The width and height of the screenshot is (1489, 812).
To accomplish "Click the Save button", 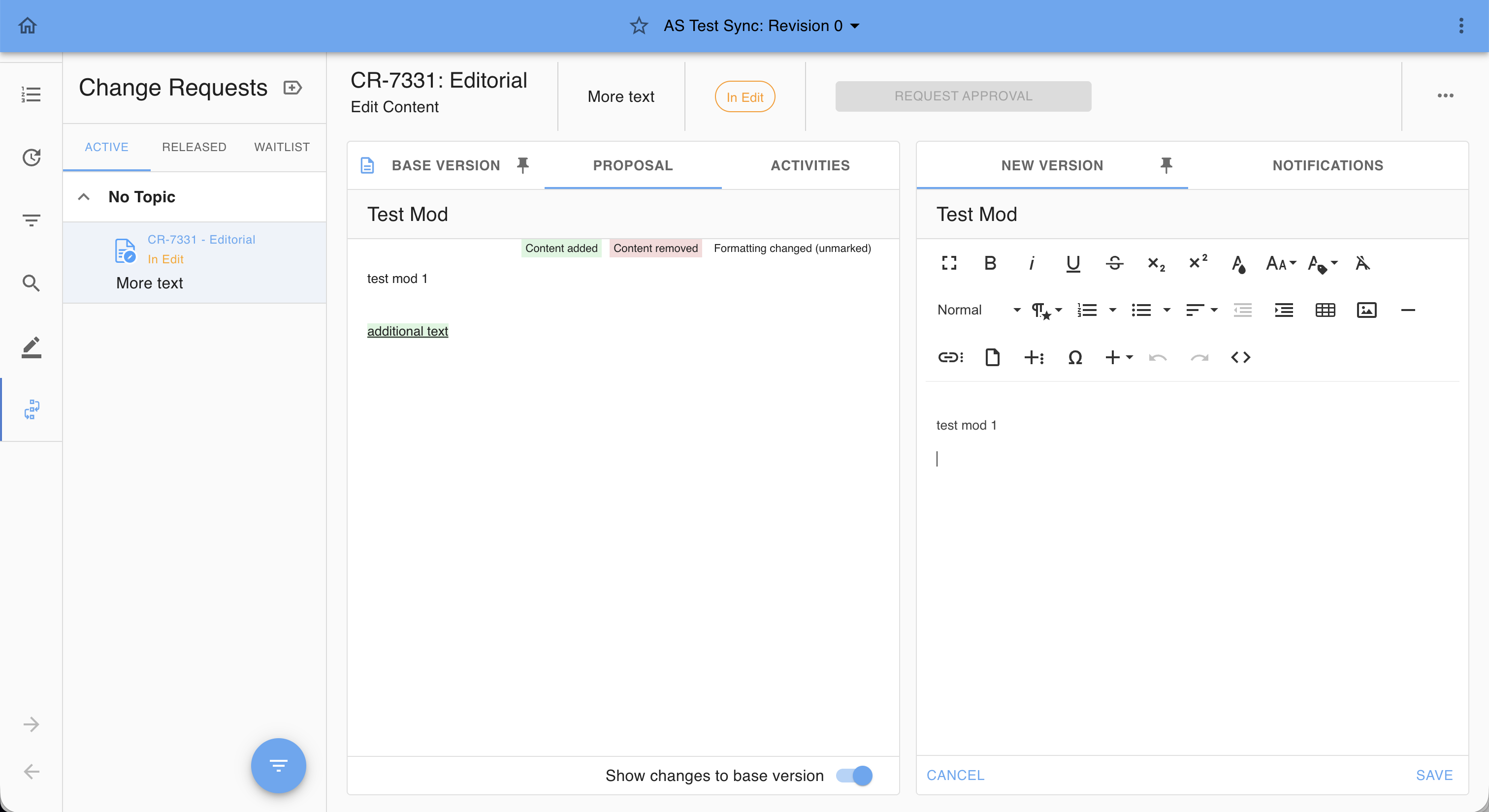I will click(1434, 775).
